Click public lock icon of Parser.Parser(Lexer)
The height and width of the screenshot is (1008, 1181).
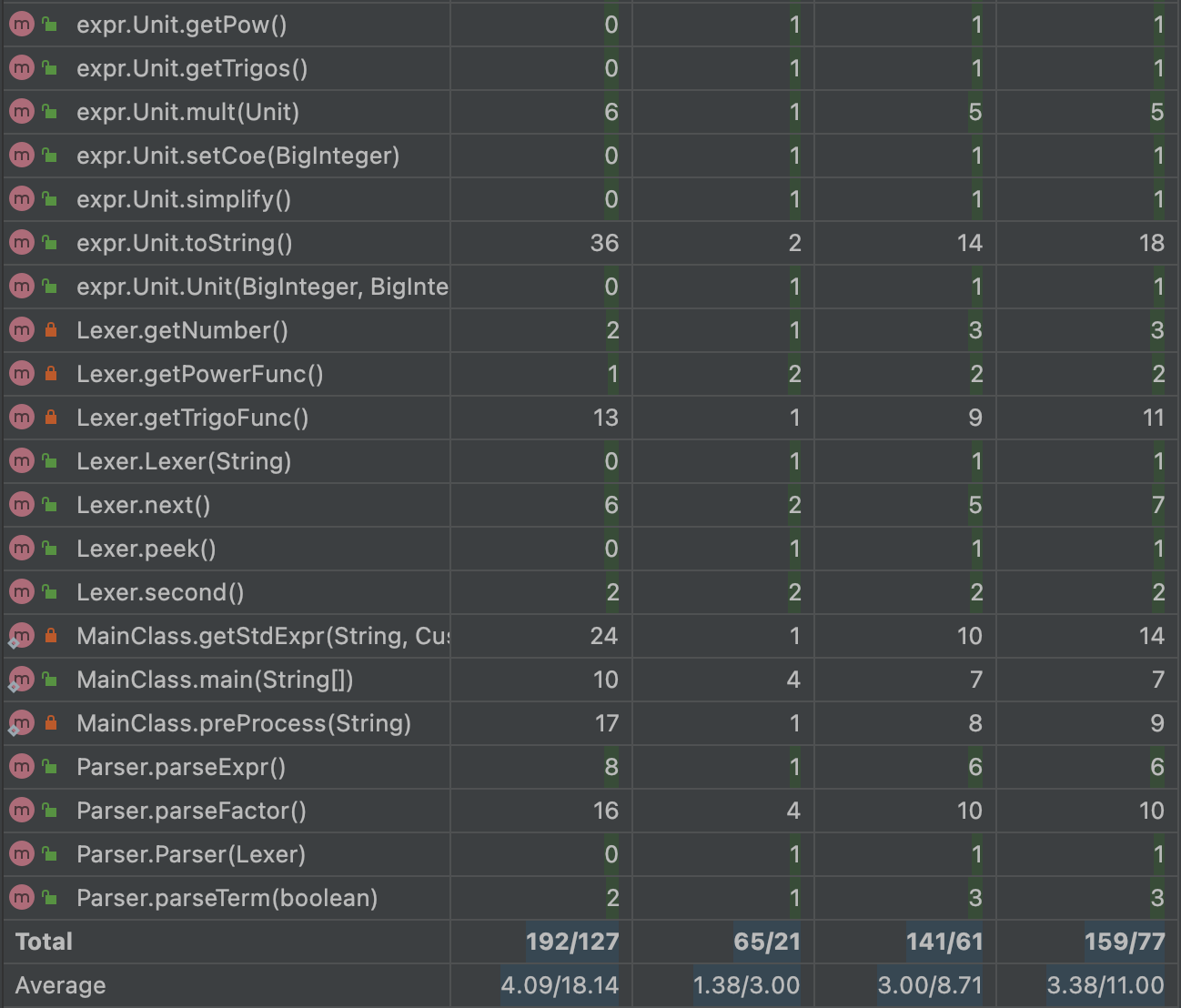[51, 854]
